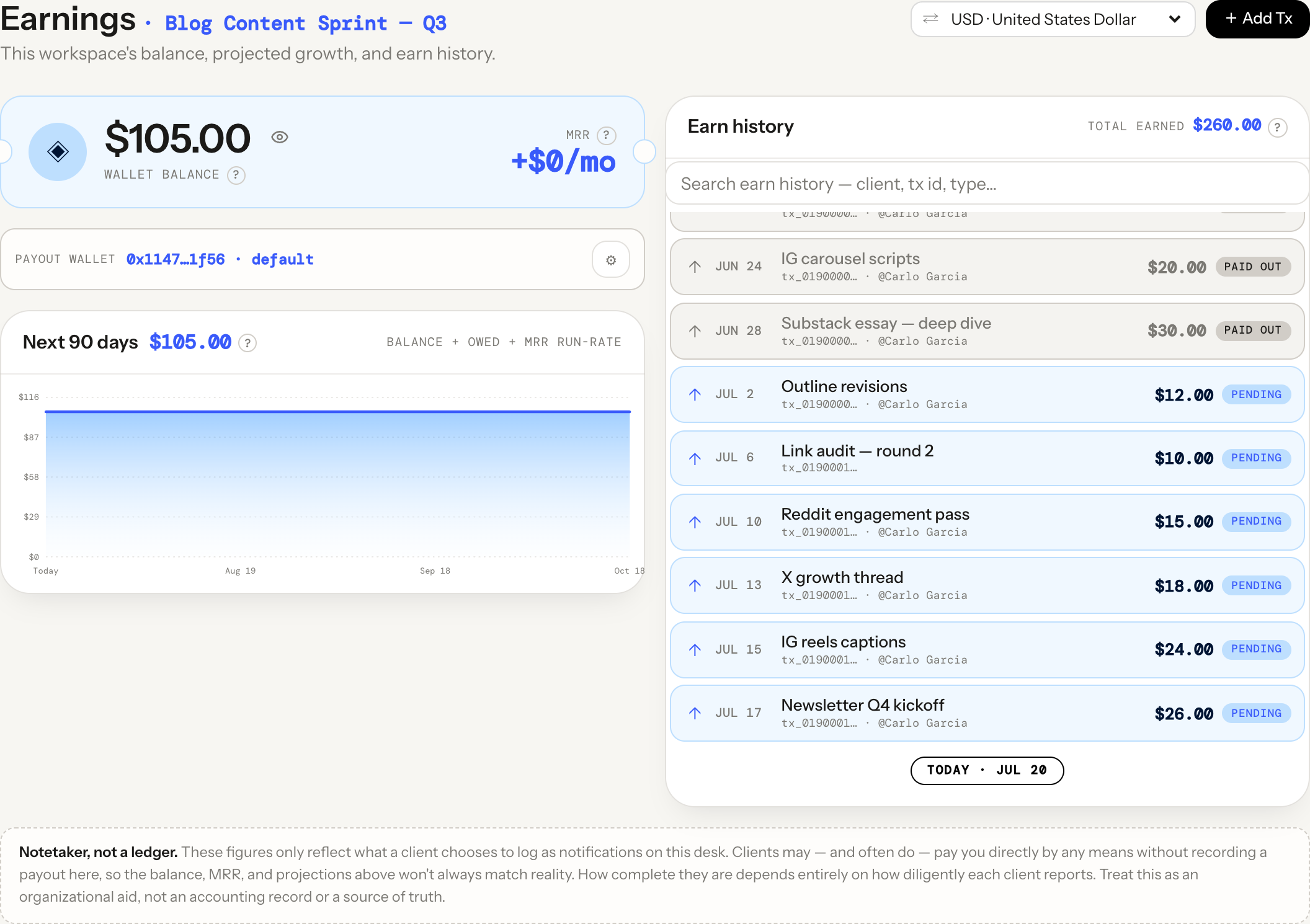1310x924 pixels.
Task: Click arrow icon on IG carousel scripts row
Action: pyautogui.click(x=695, y=267)
